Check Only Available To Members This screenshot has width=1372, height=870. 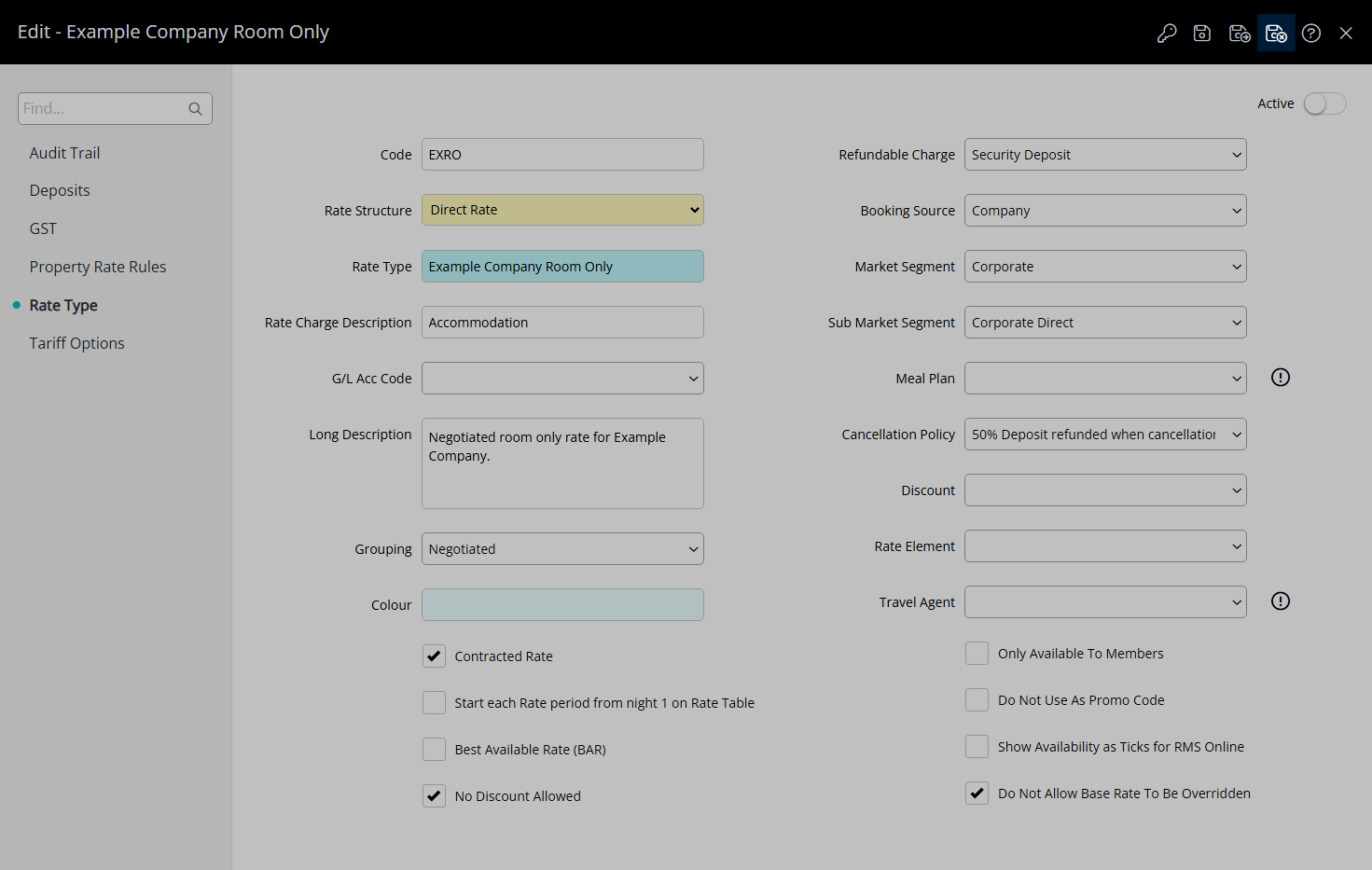tap(977, 654)
